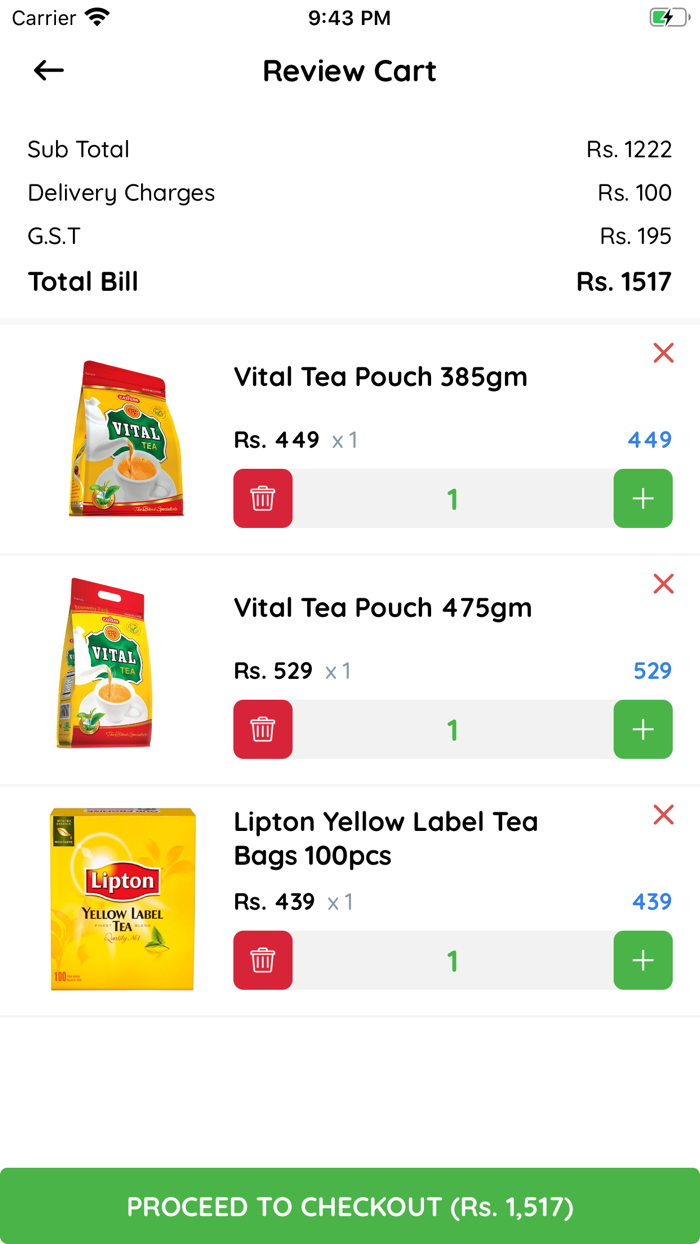Increase quantity of Vital Tea Pouch 475gm

coord(643,729)
